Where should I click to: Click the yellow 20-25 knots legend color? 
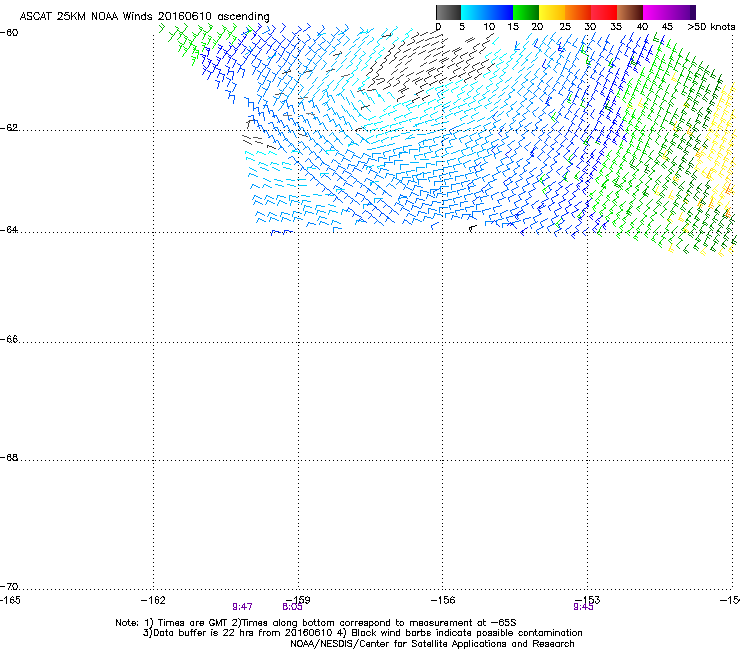pyautogui.click(x=552, y=12)
